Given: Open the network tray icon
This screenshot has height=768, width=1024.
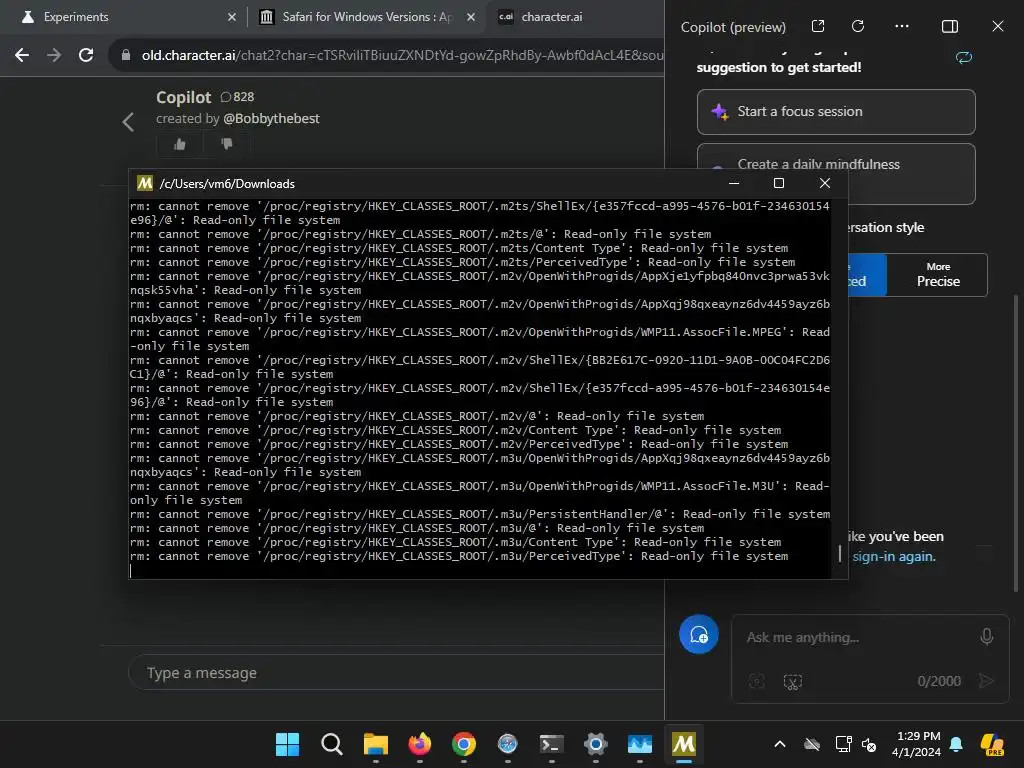Looking at the screenshot, I should pyautogui.click(x=843, y=744).
